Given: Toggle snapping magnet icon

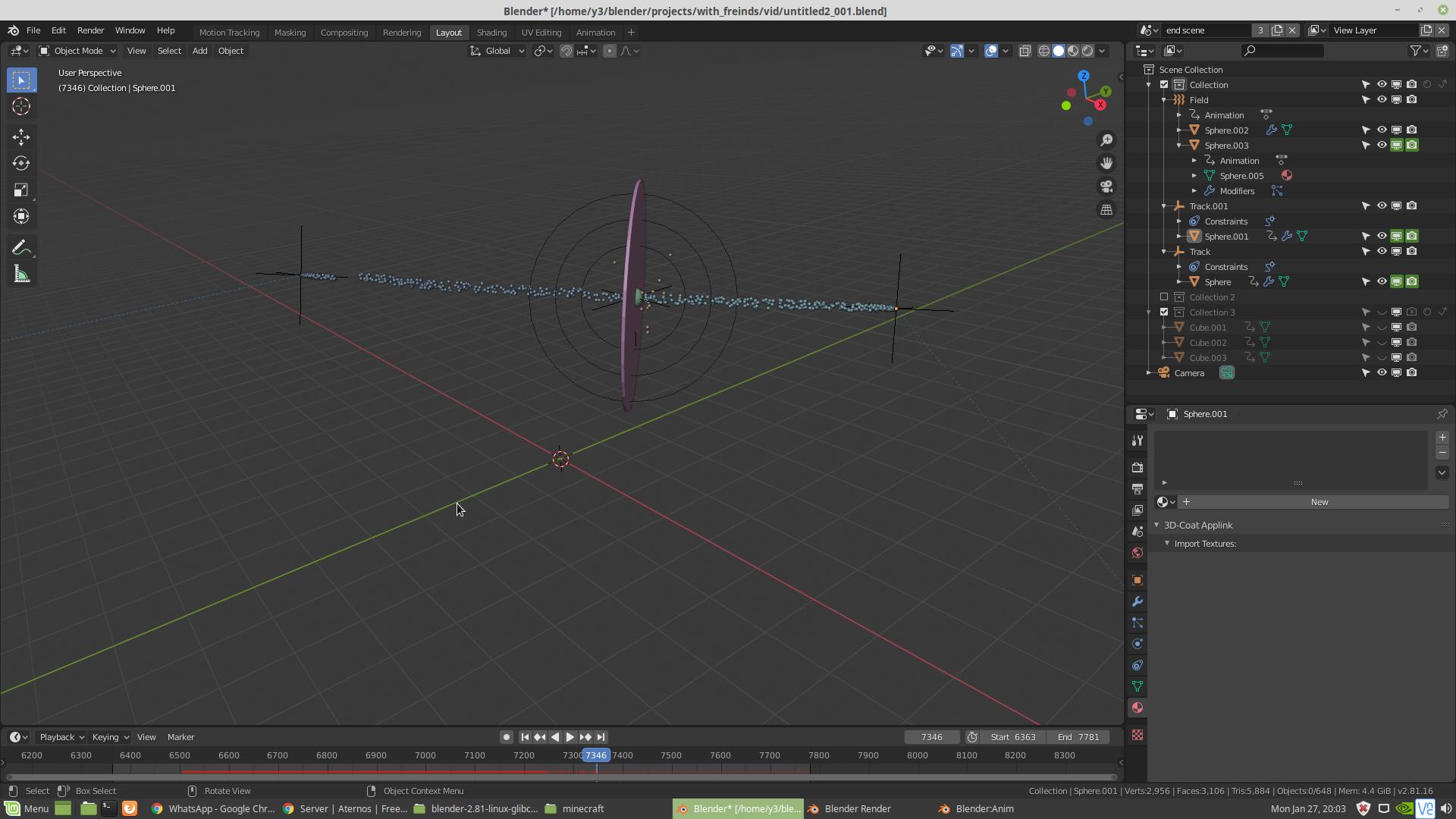Looking at the screenshot, I should 566,51.
